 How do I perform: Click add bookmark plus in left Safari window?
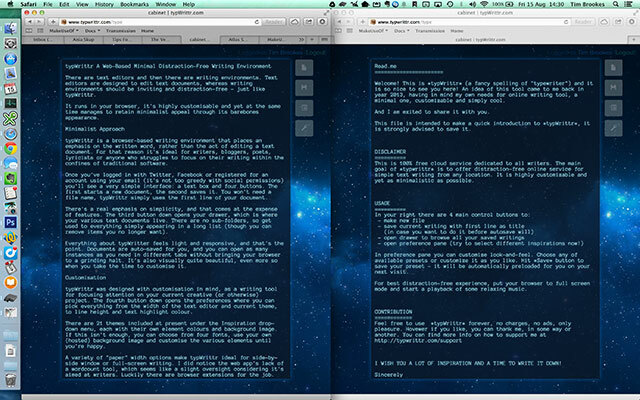pyautogui.click(x=53, y=22)
